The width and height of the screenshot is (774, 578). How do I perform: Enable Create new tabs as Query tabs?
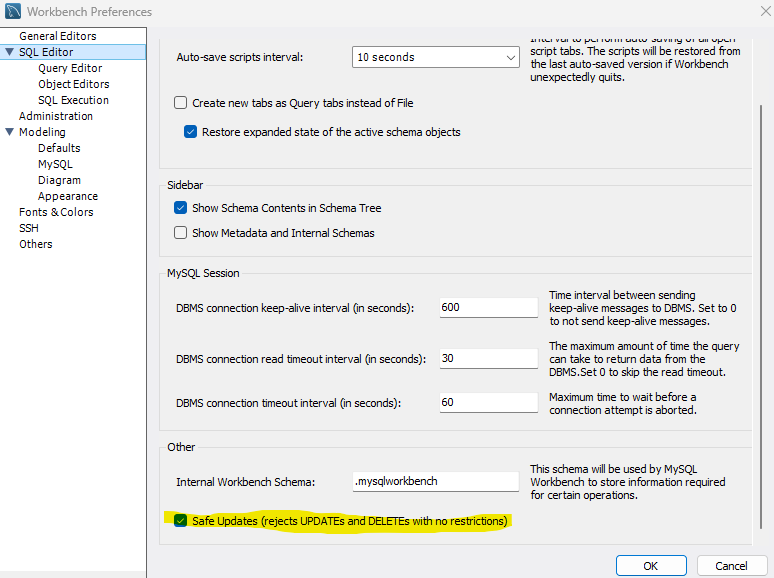point(181,103)
